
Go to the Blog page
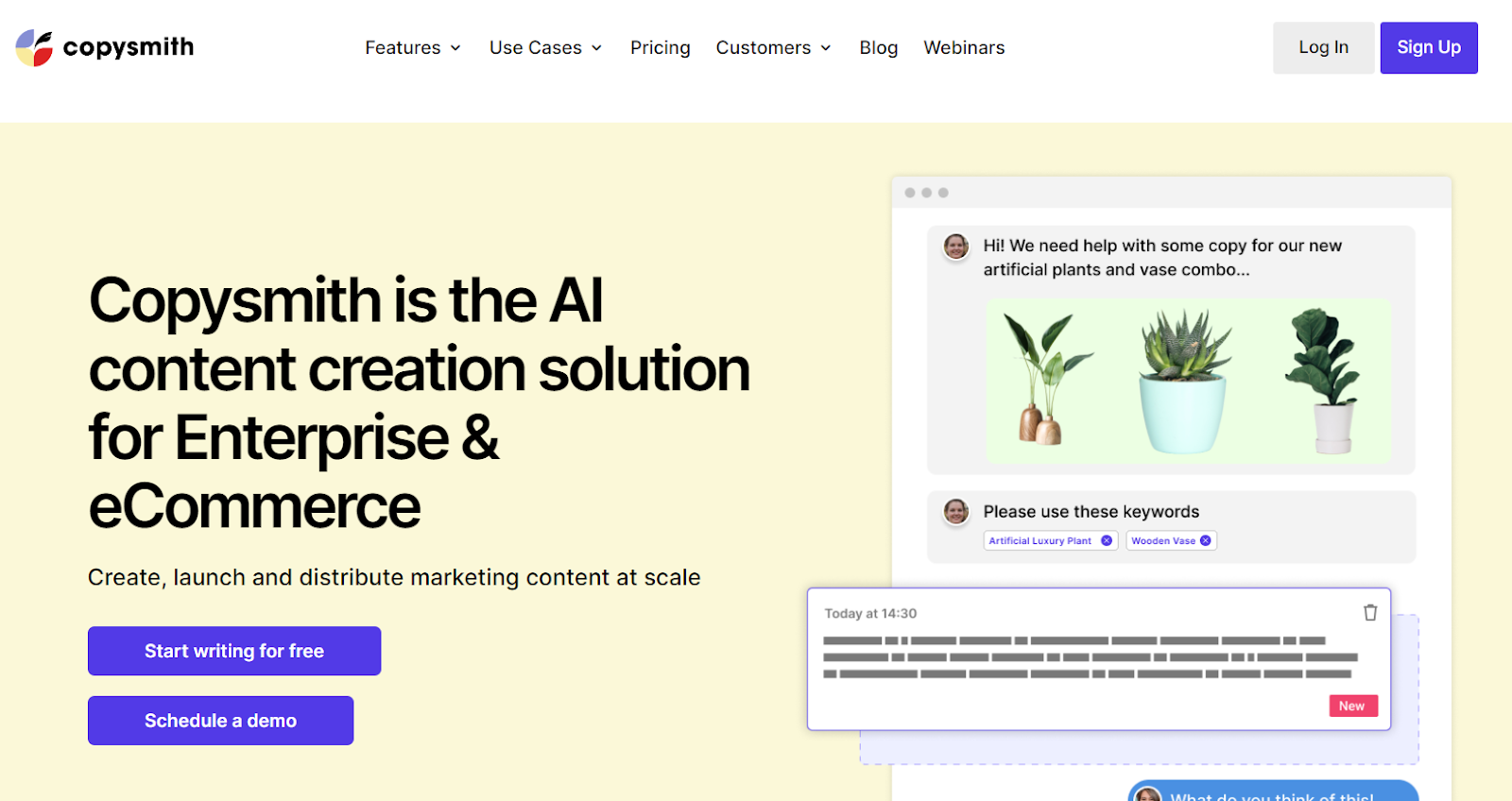[x=879, y=47]
